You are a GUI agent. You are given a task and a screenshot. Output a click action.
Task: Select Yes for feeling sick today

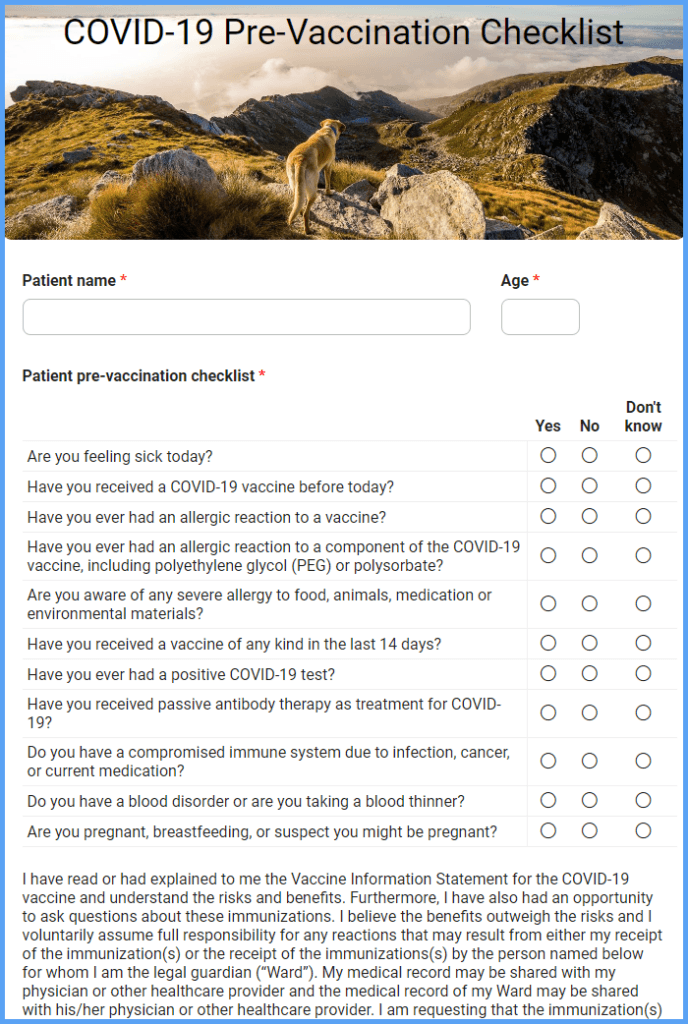point(548,455)
